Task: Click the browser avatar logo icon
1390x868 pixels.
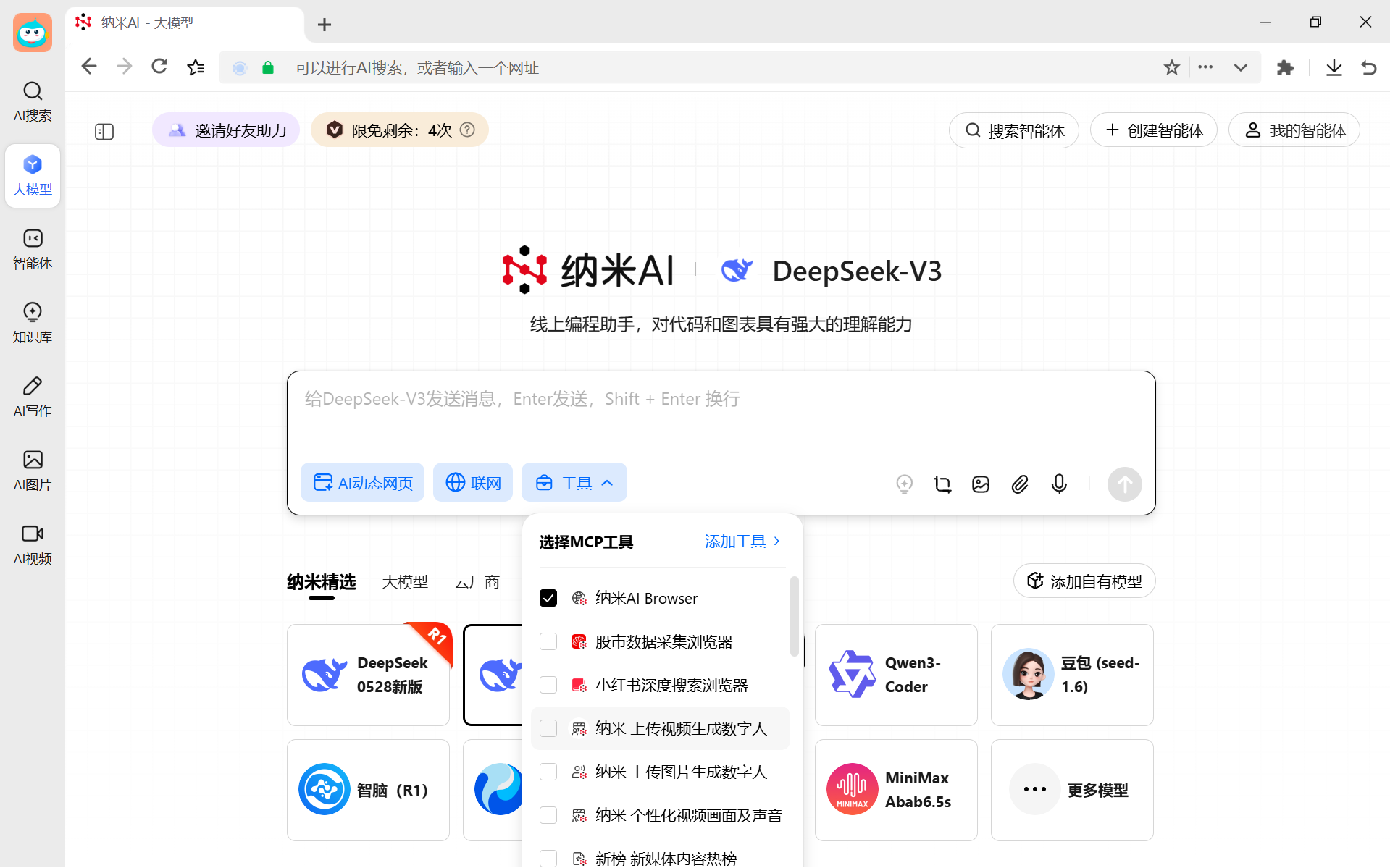Action: pyautogui.click(x=33, y=33)
